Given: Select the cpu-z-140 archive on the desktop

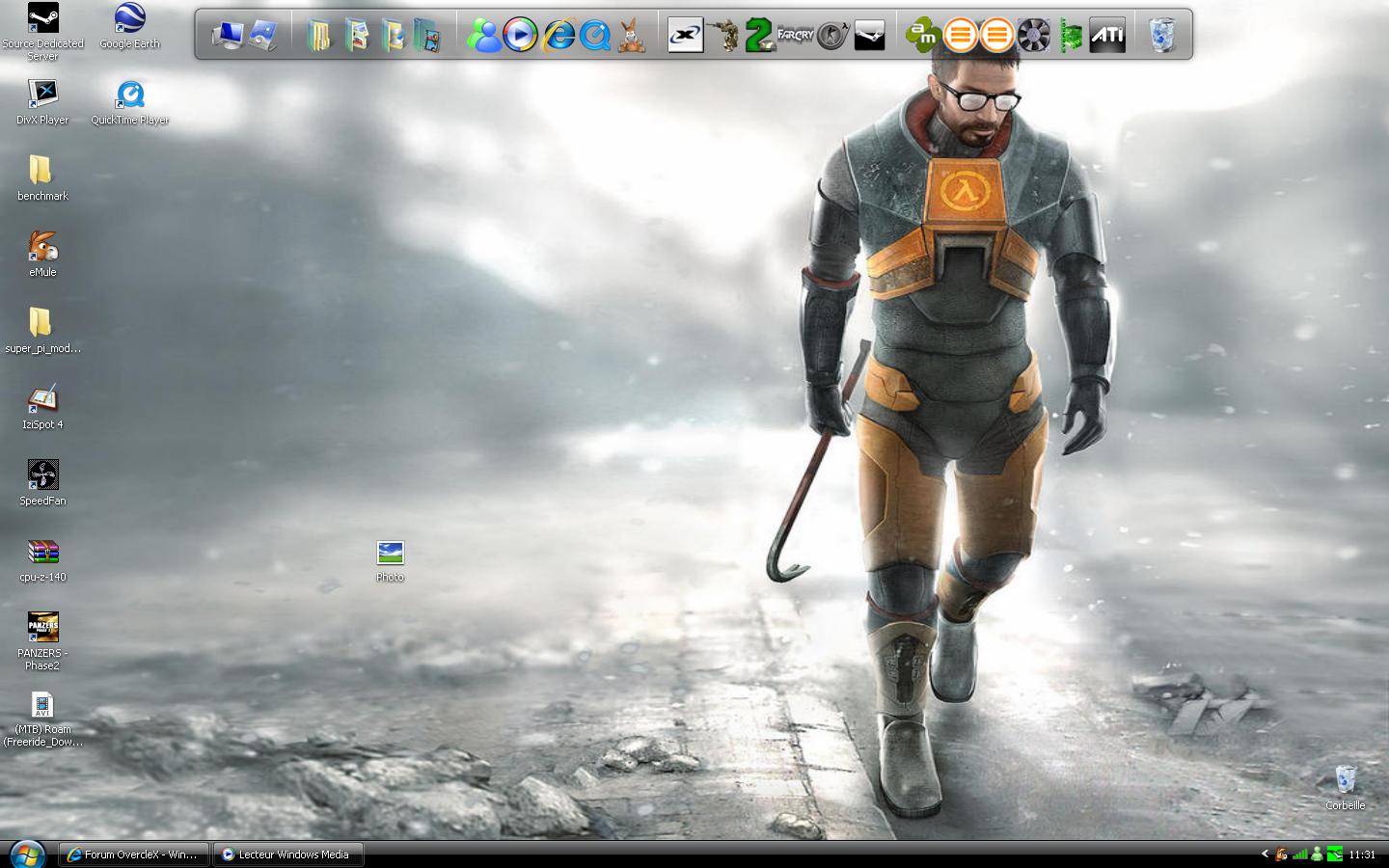Looking at the screenshot, I should pyautogui.click(x=42, y=559).
